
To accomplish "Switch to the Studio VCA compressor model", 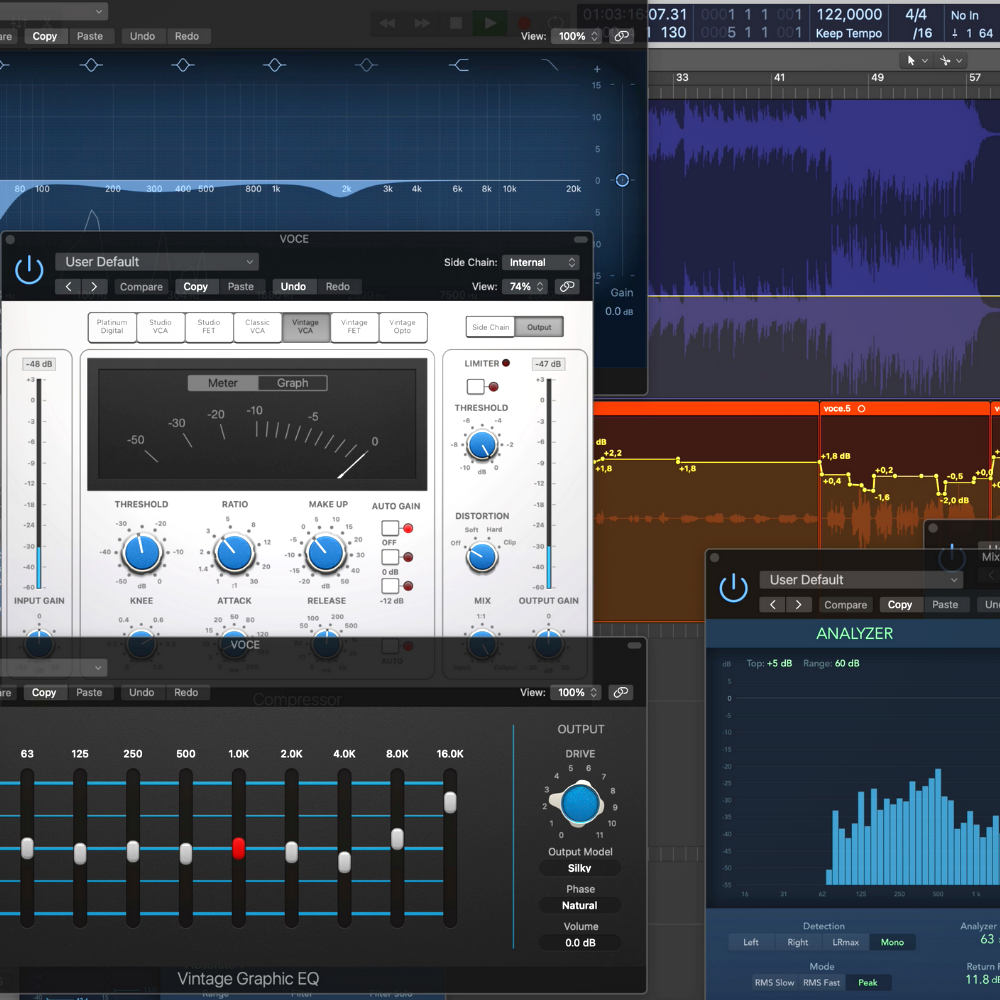I will point(160,327).
